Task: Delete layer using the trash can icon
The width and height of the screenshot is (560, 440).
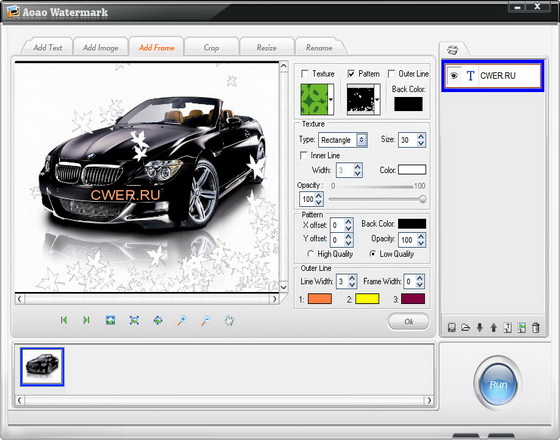Action: click(x=535, y=327)
